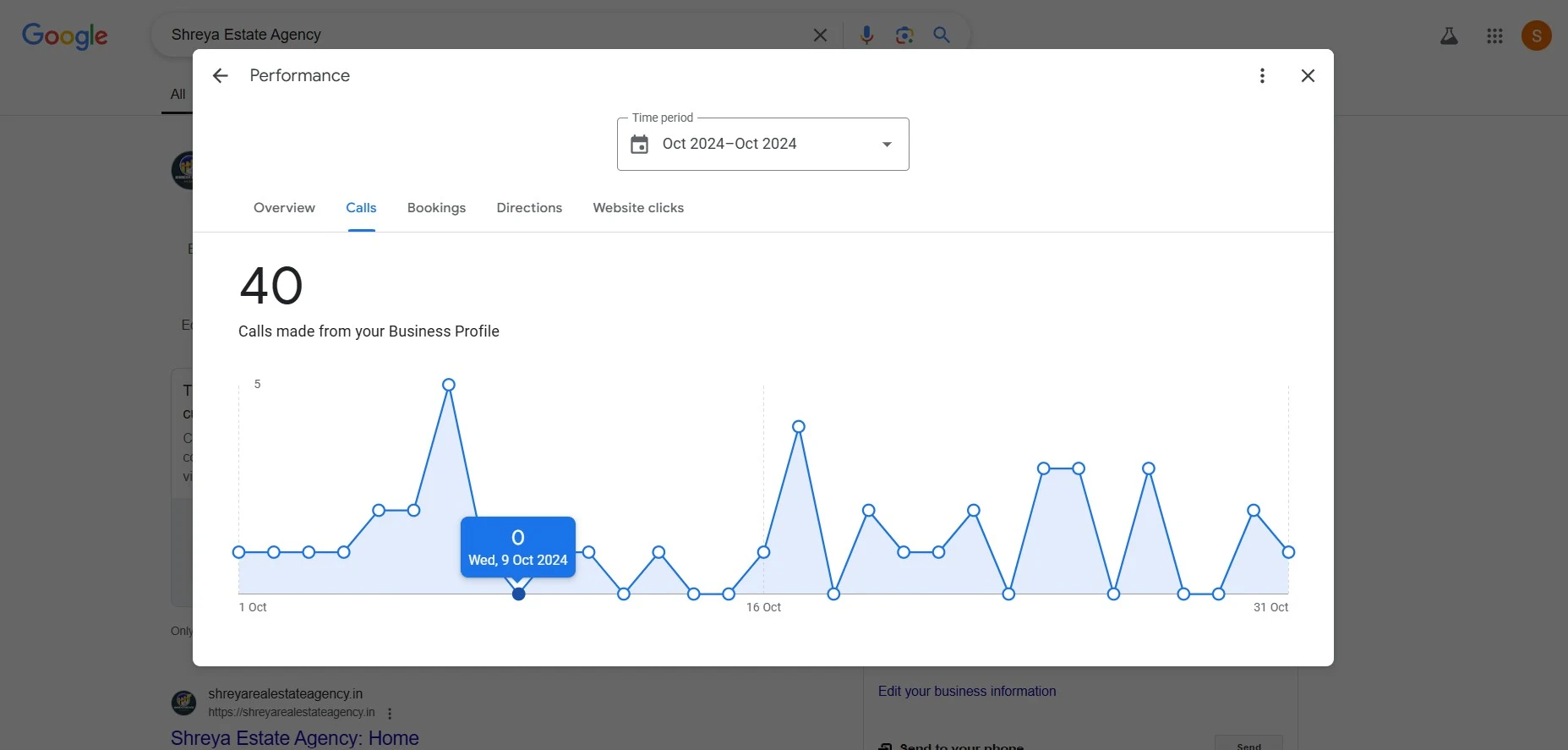Go to Google homepage via logo

pos(65,36)
